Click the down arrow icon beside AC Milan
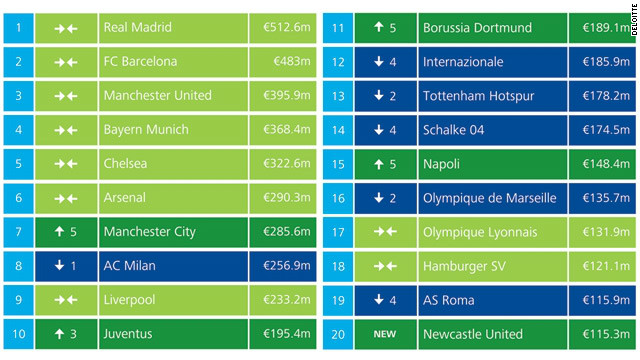Screen dimensions: 640x360 59,266
